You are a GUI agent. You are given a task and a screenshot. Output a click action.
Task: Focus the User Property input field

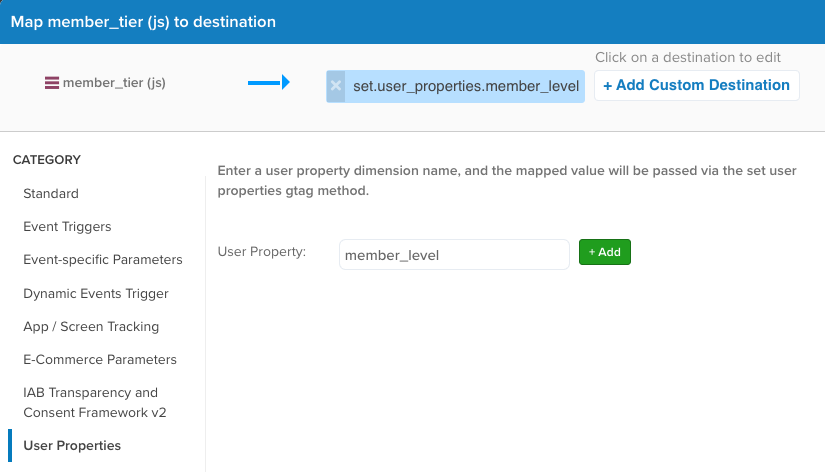pyautogui.click(x=454, y=255)
